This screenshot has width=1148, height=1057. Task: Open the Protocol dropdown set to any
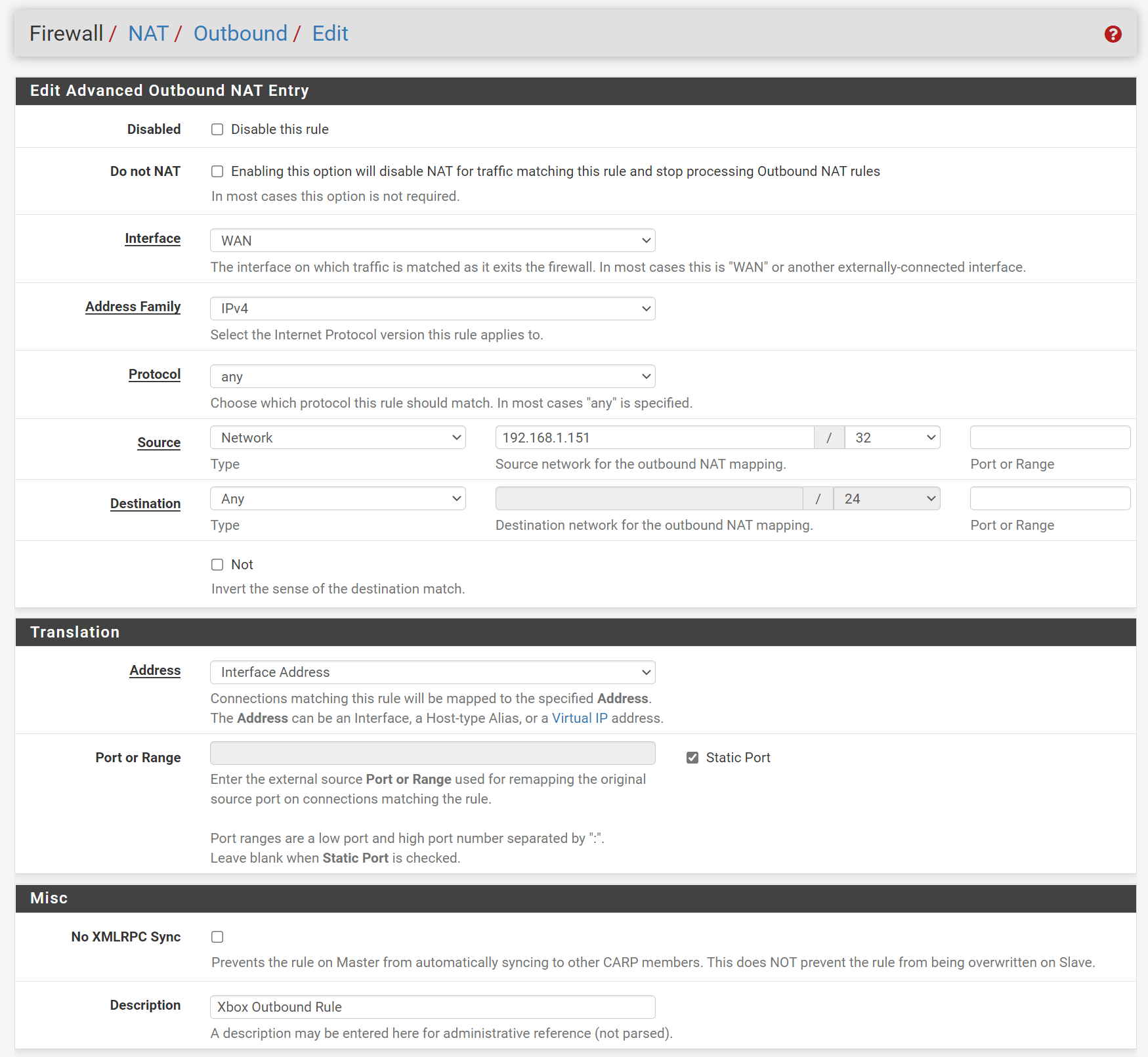click(x=433, y=376)
